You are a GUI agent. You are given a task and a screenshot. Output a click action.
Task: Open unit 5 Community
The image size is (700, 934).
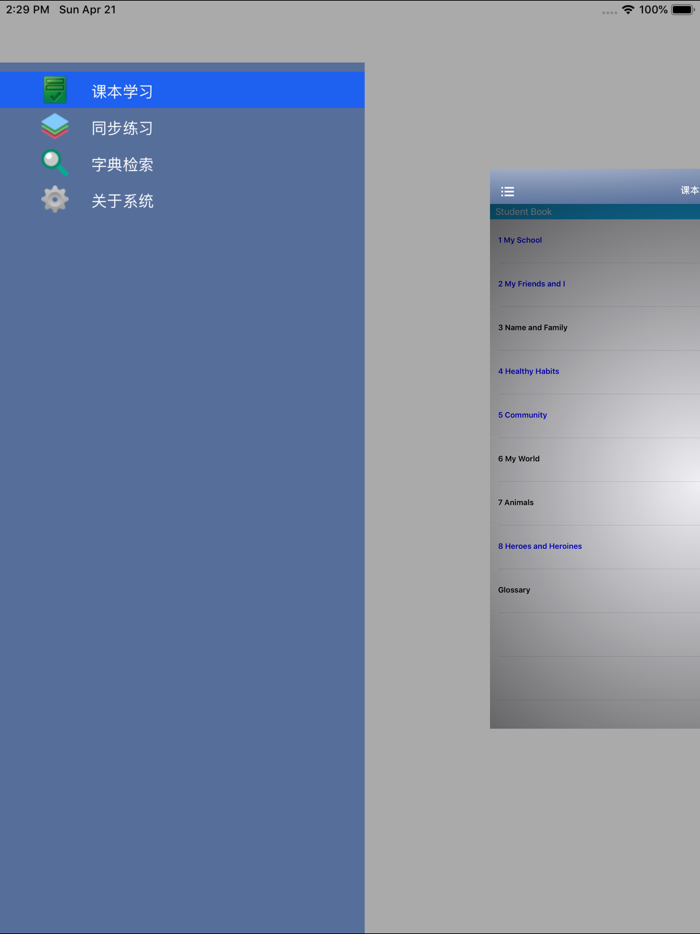tap(595, 416)
